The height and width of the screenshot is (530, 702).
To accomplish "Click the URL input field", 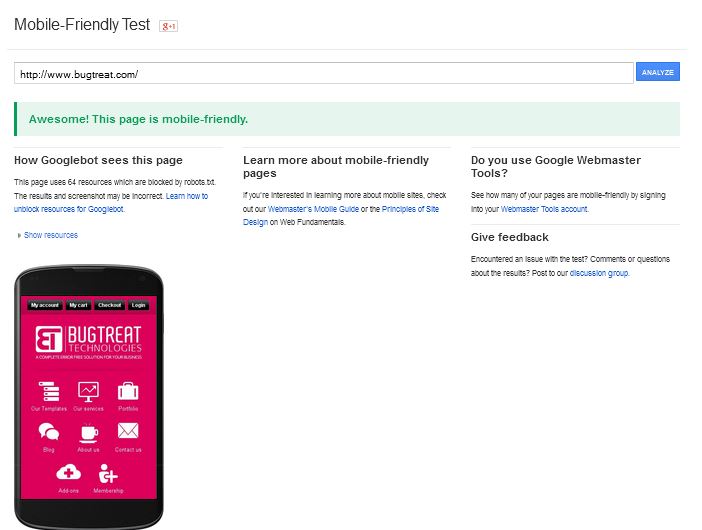I will 323,73.
